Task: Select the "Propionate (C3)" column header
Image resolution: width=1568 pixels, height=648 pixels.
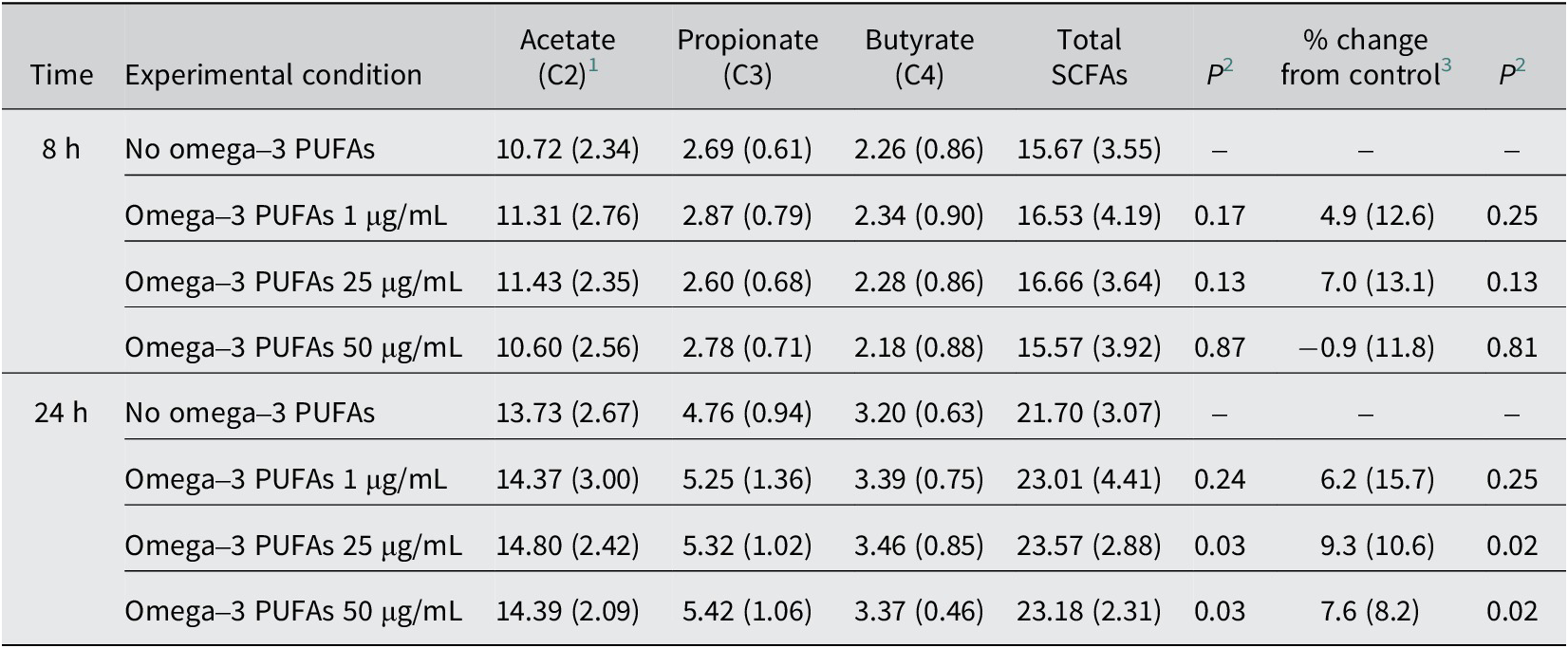Action: tap(747, 57)
